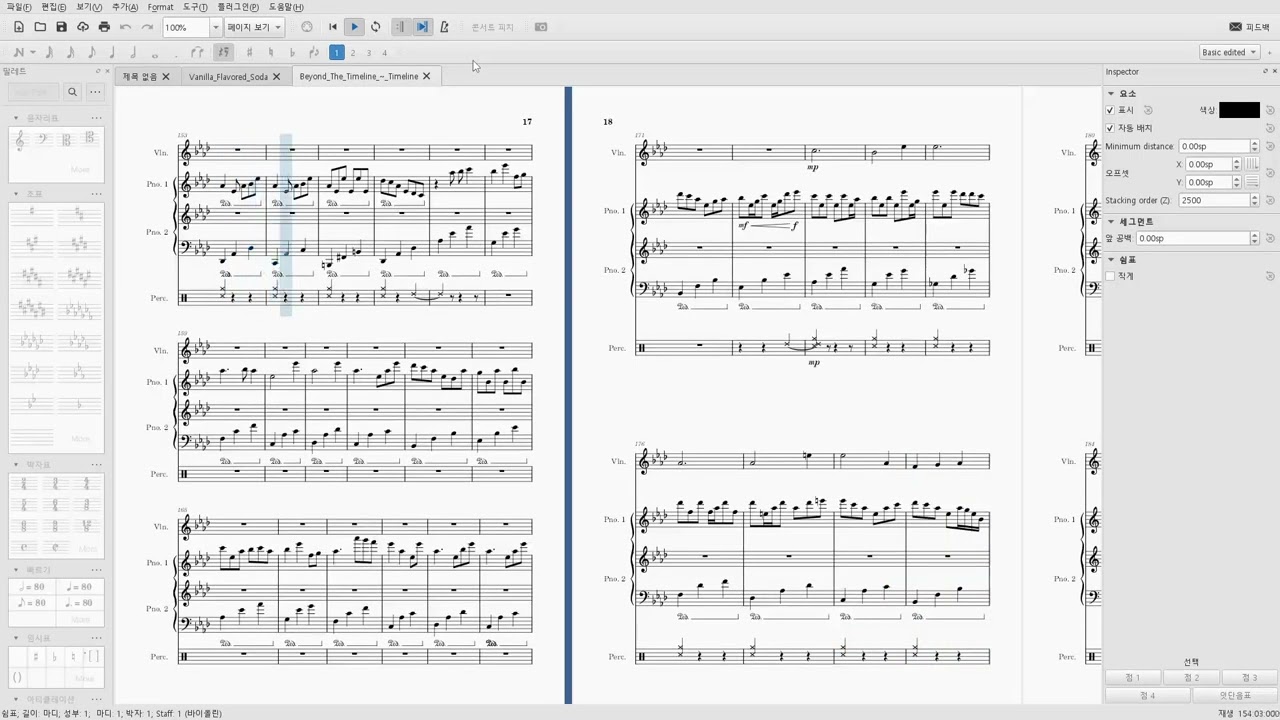The height and width of the screenshot is (720, 1280).
Task: Collapse the 박자표 palette section
Action: [16, 465]
